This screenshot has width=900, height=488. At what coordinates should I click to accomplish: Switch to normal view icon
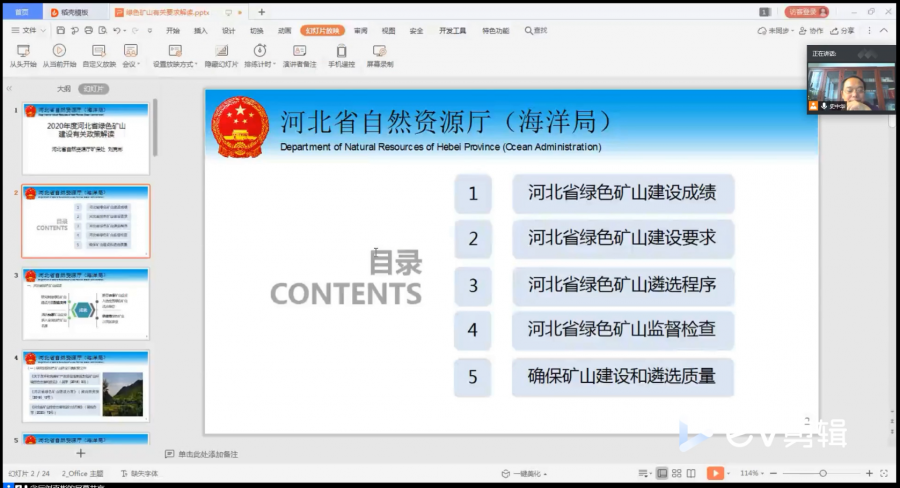[662, 474]
